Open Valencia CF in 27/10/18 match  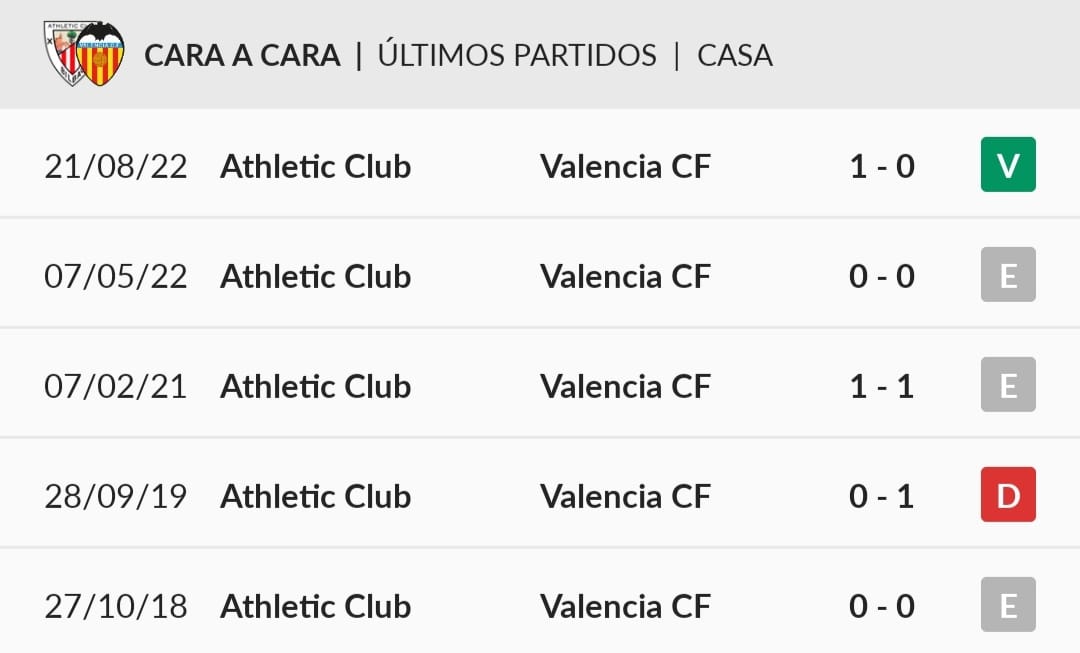click(x=625, y=606)
